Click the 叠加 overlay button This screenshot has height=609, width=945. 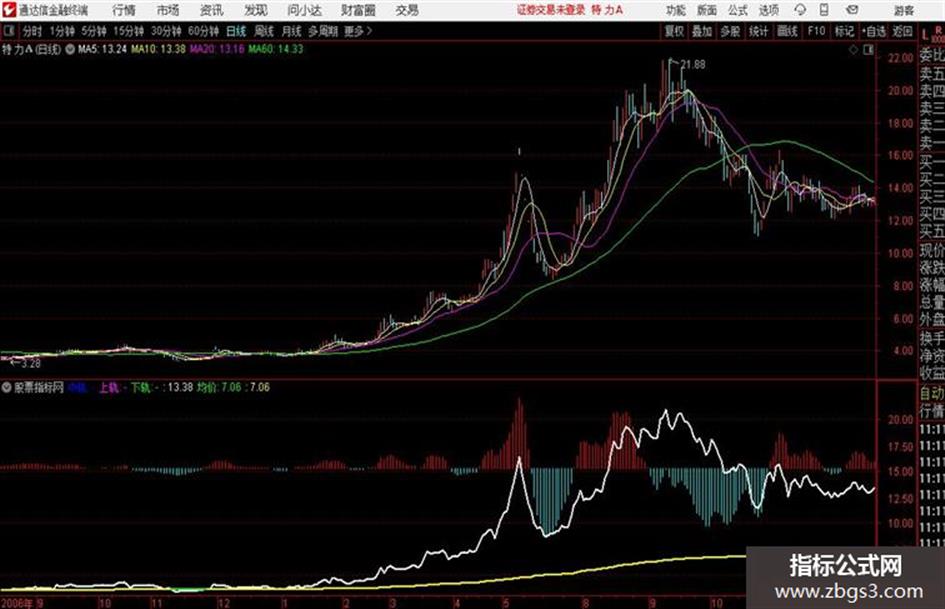tap(702, 31)
